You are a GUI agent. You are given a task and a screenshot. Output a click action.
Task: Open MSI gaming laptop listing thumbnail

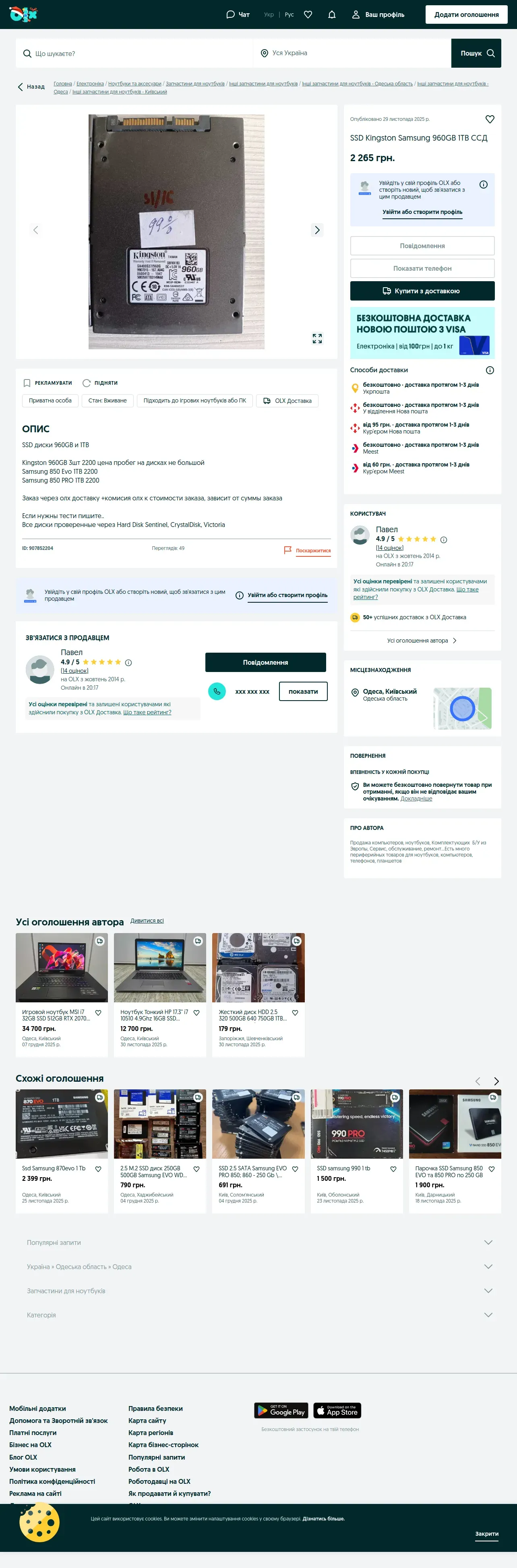[62, 968]
